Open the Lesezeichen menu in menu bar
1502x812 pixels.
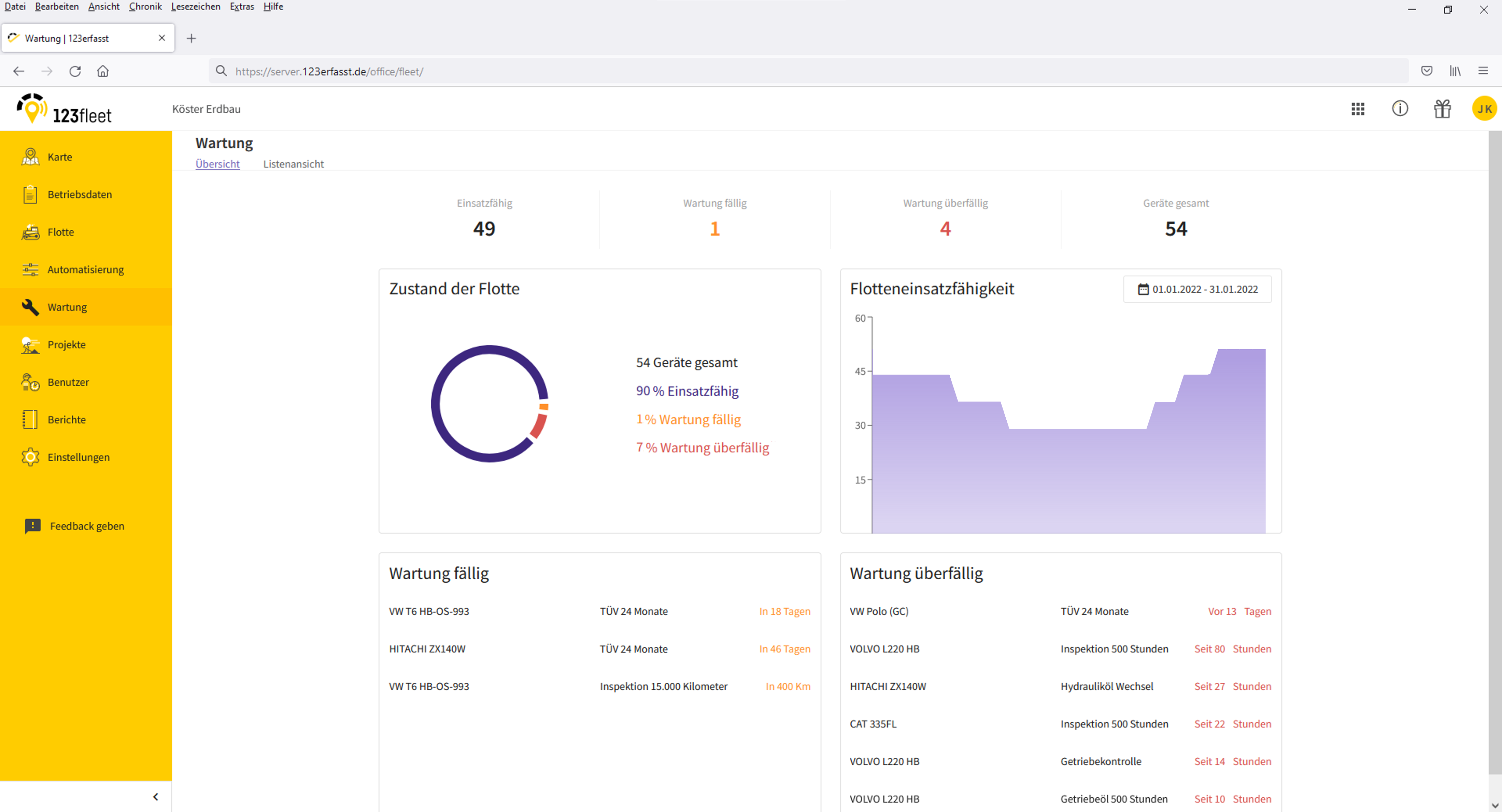[x=195, y=6]
